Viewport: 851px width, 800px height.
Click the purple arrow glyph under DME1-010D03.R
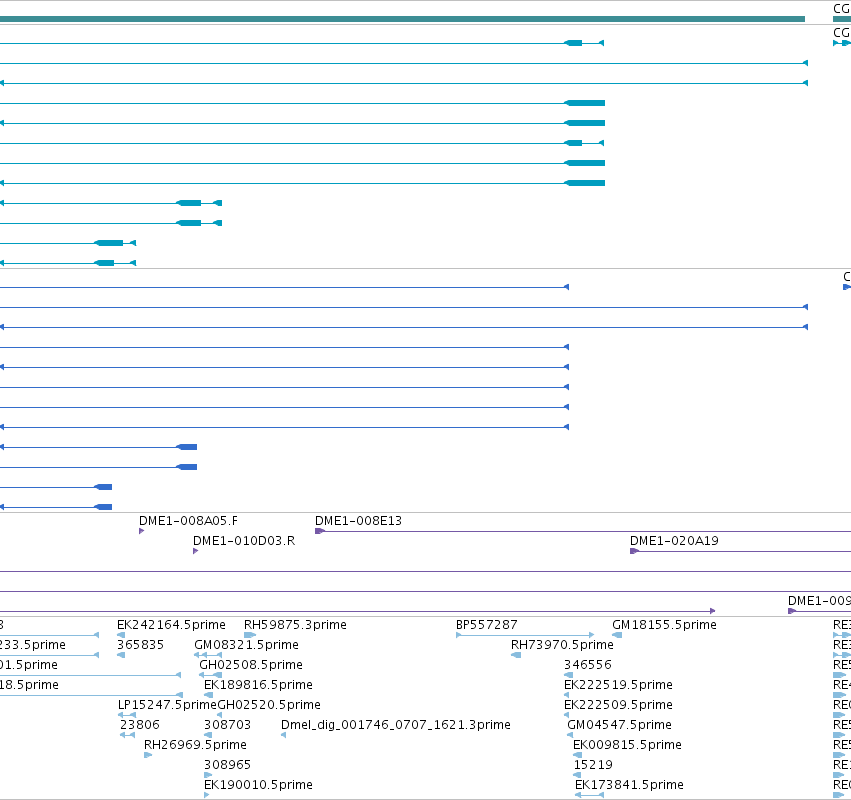[x=196, y=551]
